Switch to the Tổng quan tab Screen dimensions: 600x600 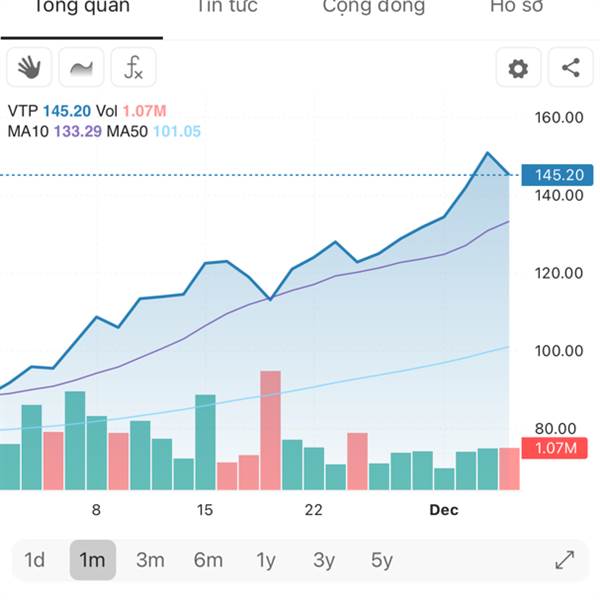coord(82,8)
